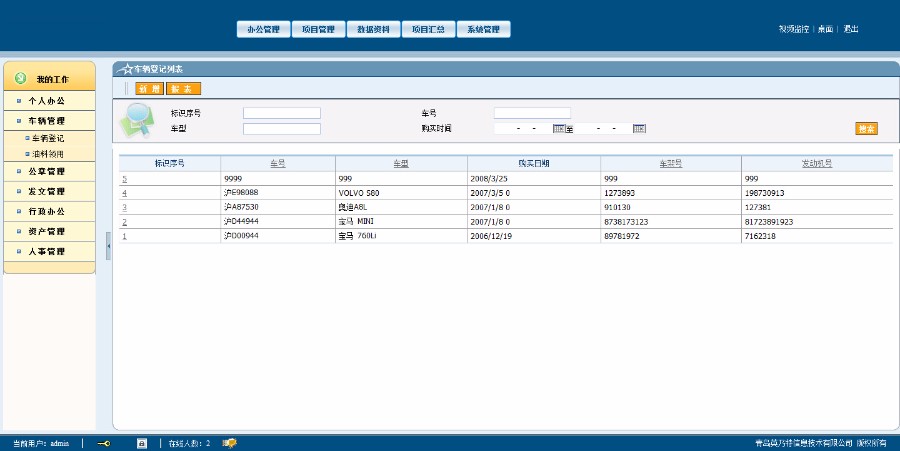Click cell 宝马 760Li
Screen dimensions: 900x451
click(x=358, y=236)
